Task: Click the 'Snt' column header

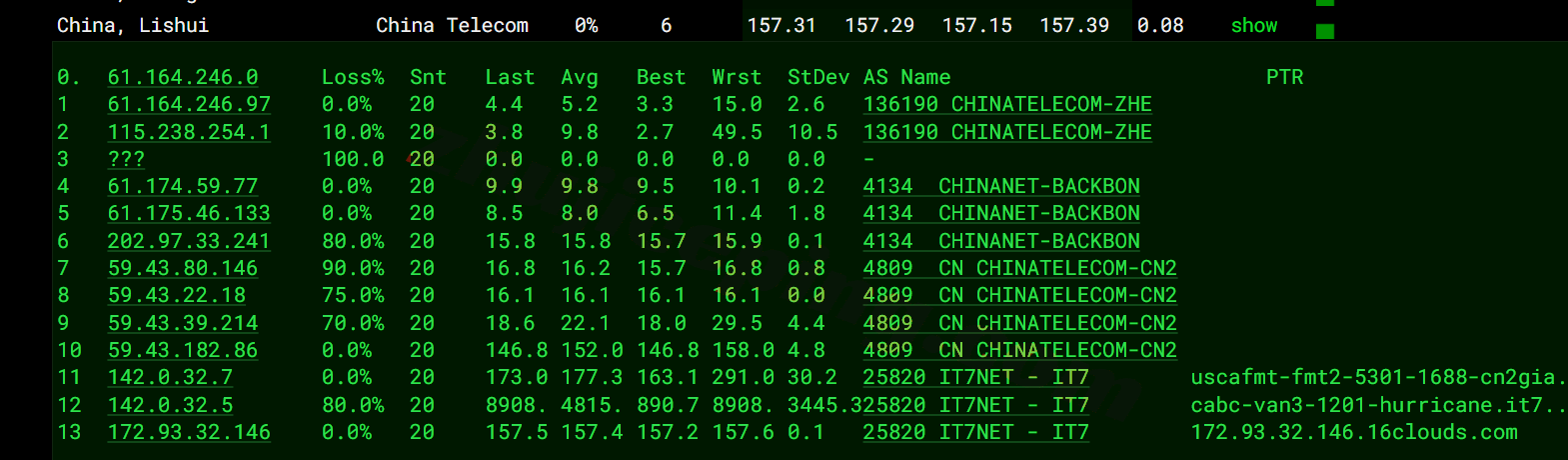Action: click(428, 77)
